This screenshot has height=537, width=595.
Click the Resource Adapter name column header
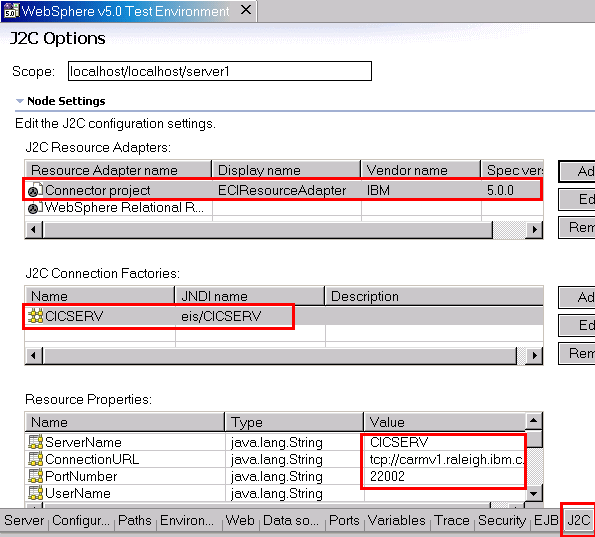tap(118, 170)
